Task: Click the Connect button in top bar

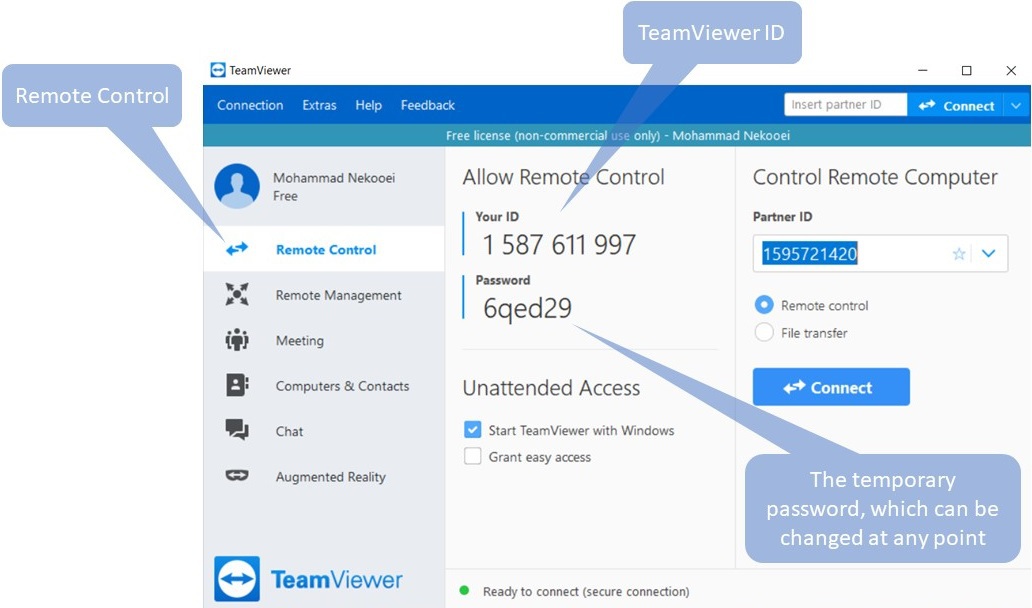Action: coord(956,105)
